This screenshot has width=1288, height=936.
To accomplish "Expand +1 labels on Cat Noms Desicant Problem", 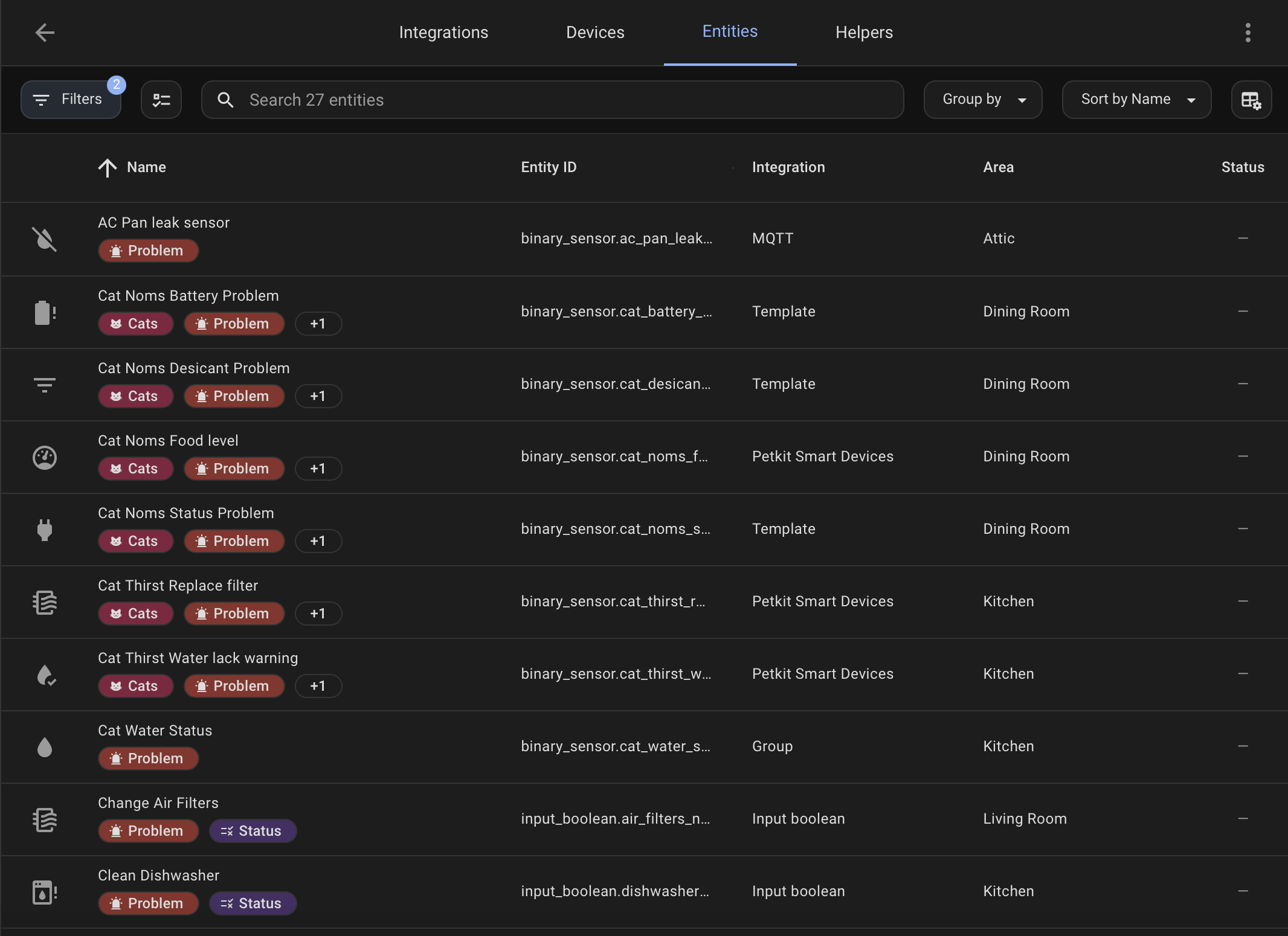I will click(318, 396).
